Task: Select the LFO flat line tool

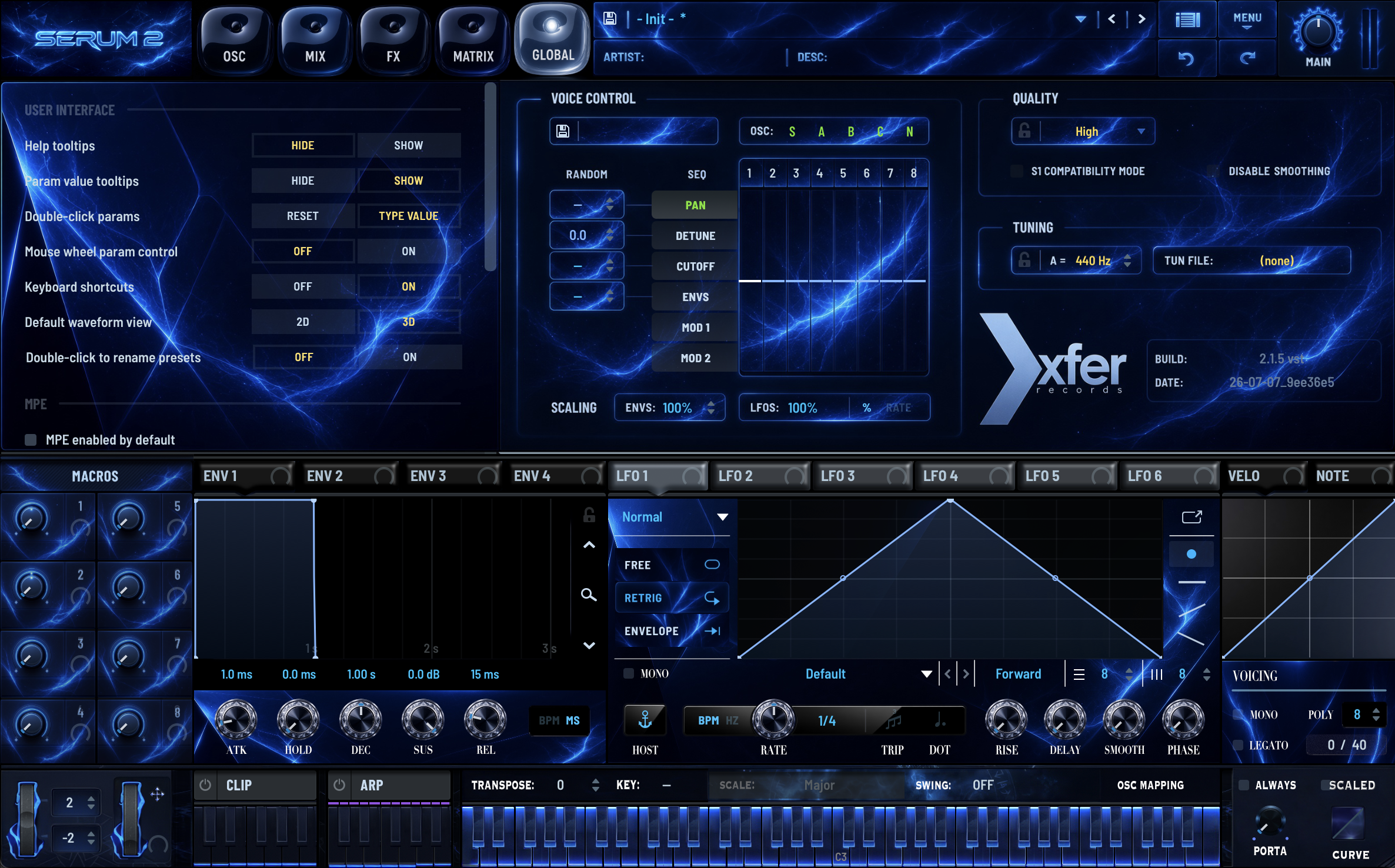Action: 1192,582
